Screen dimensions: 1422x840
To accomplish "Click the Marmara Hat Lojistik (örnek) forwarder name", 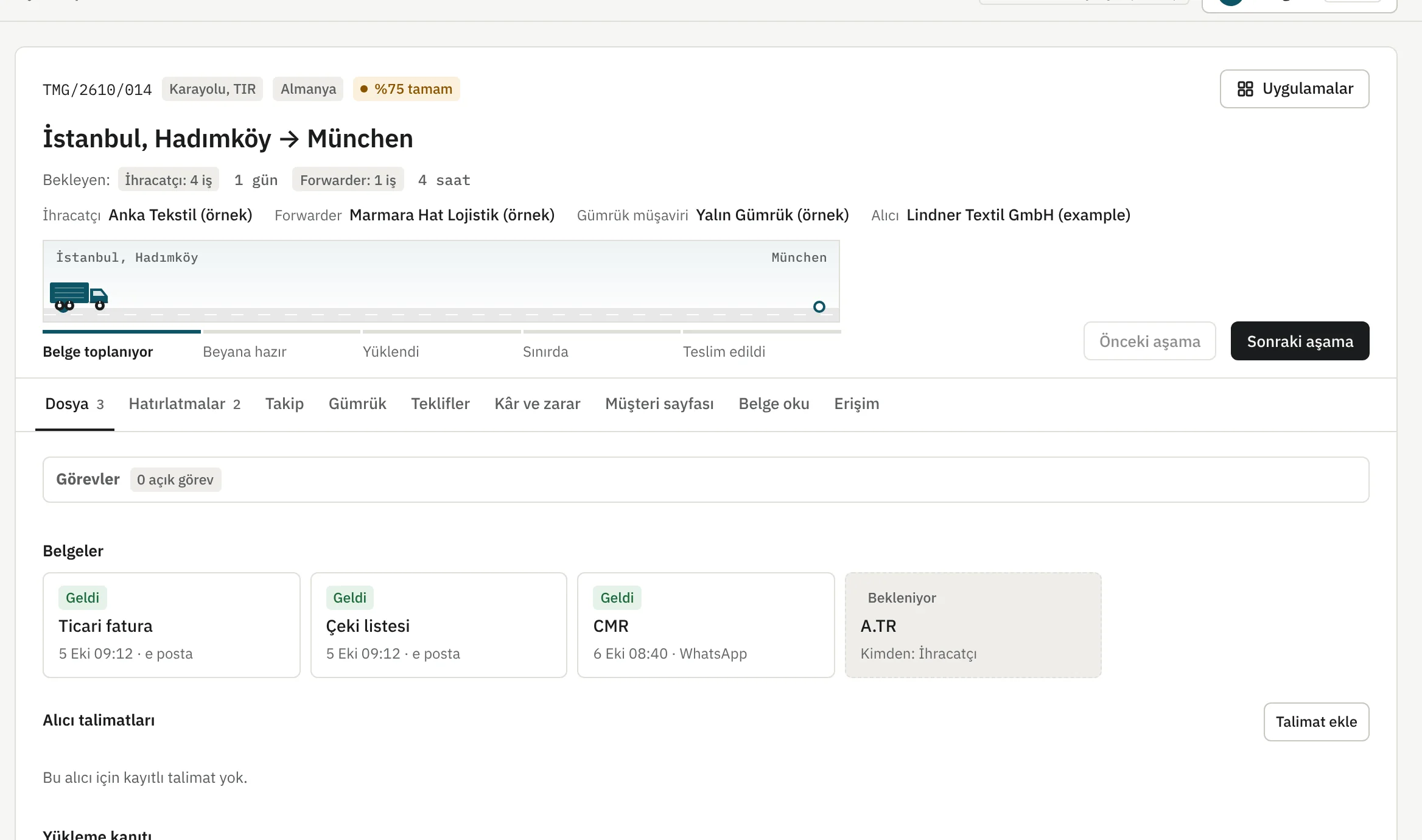I will (452, 215).
